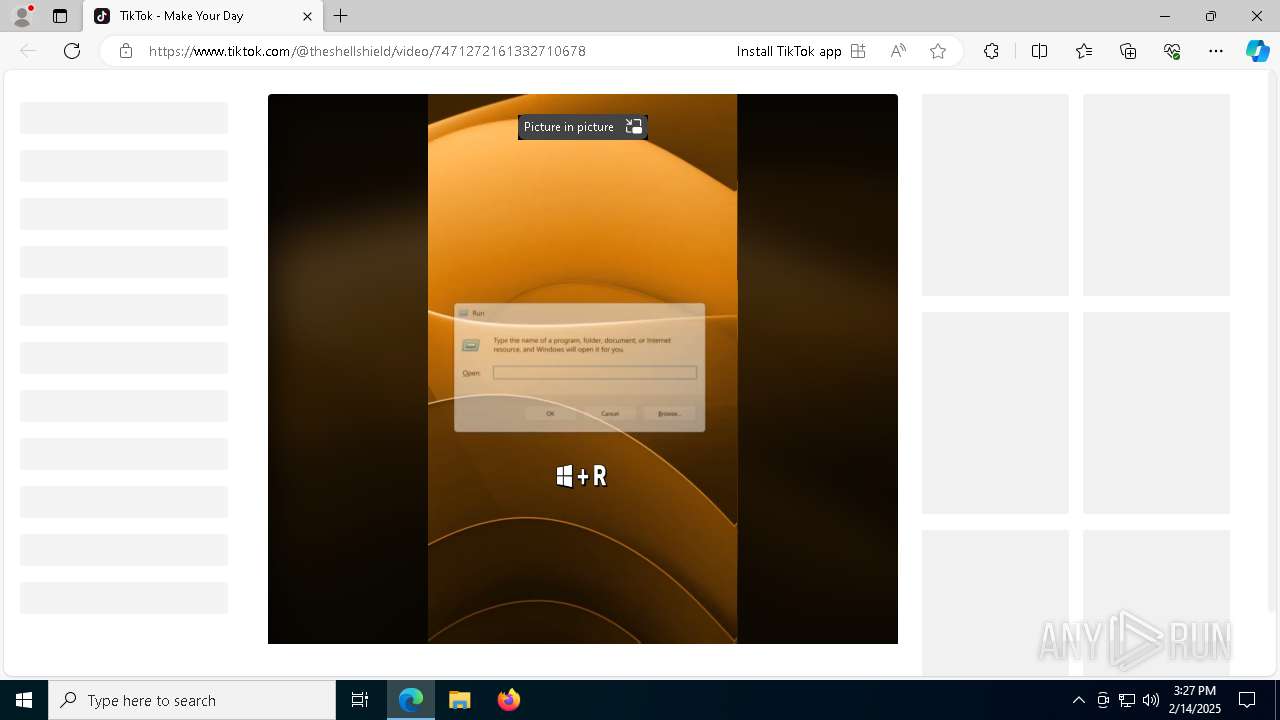Click the Edge profile avatar icon
The height and width of the screenshot is (720, 1280).
(x=22, y=16)
